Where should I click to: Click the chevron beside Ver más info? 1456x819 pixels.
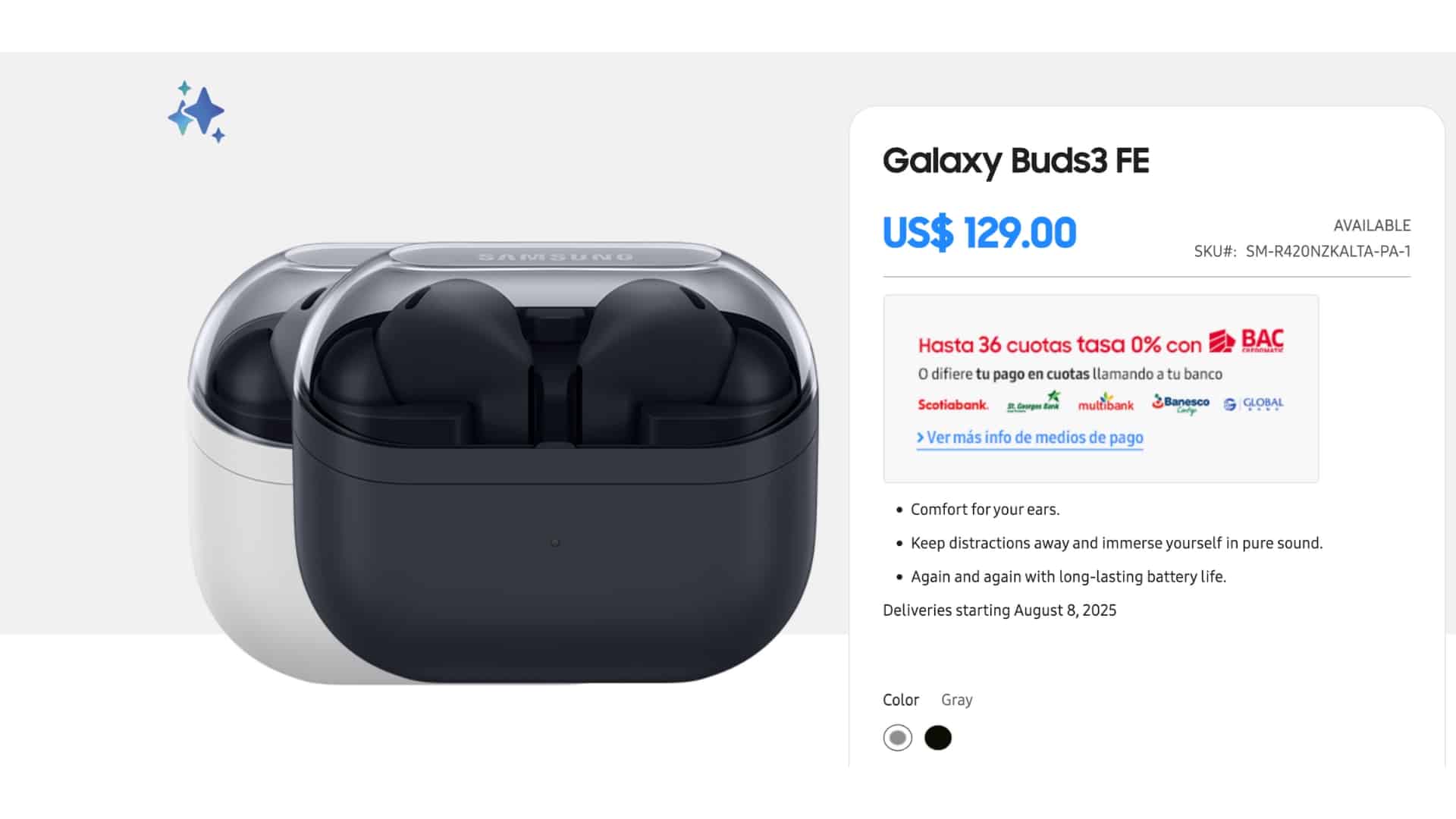click(x=921, y=438)
